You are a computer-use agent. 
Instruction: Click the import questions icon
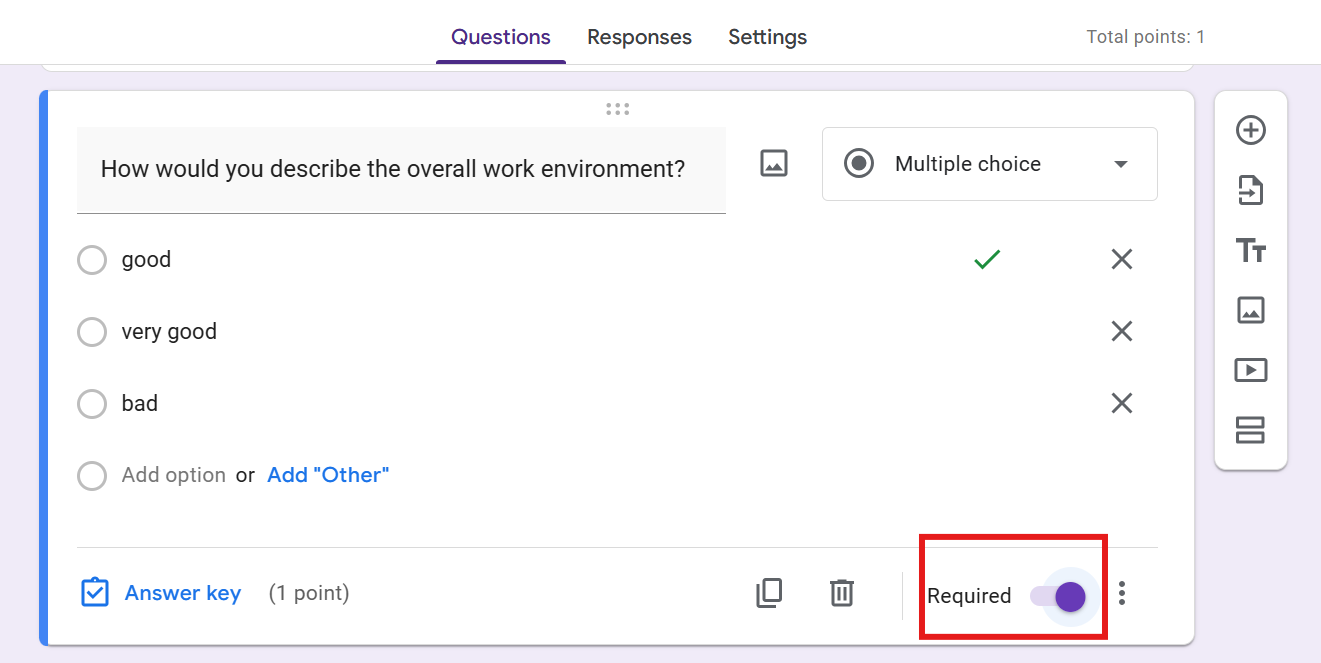(x=1251, y=190)
